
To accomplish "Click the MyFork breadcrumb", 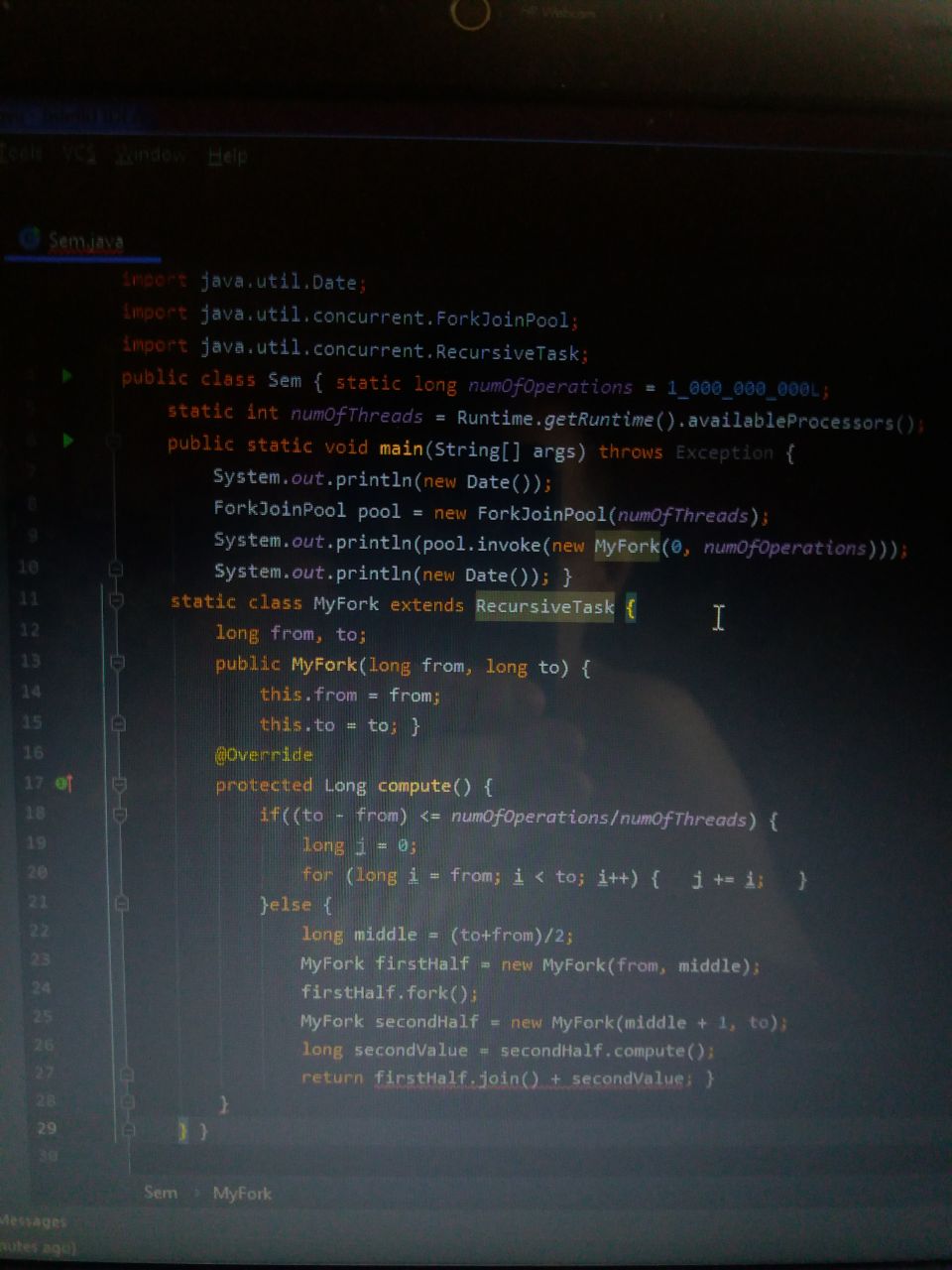I will (242, 1194).
